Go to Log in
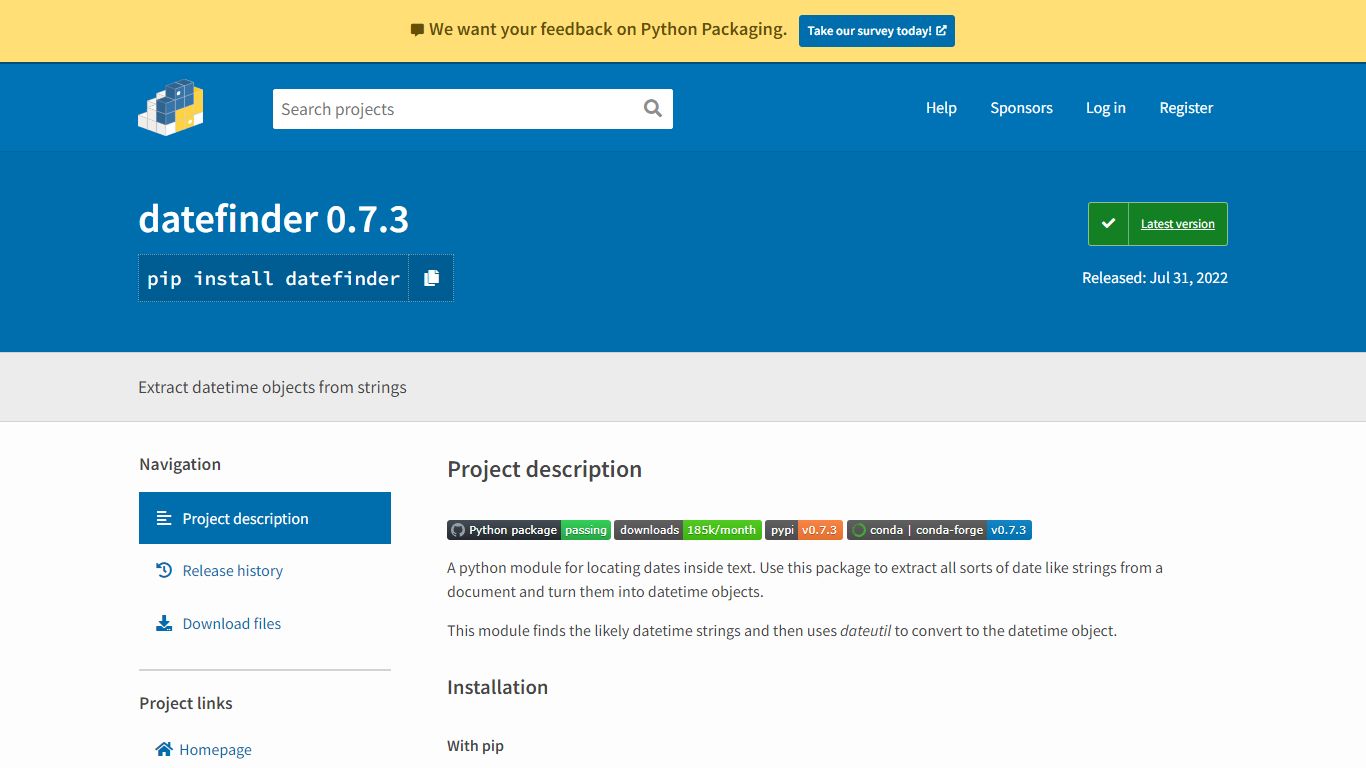Viewport: 1366px width, 768px height. (x=1106, y=108)
